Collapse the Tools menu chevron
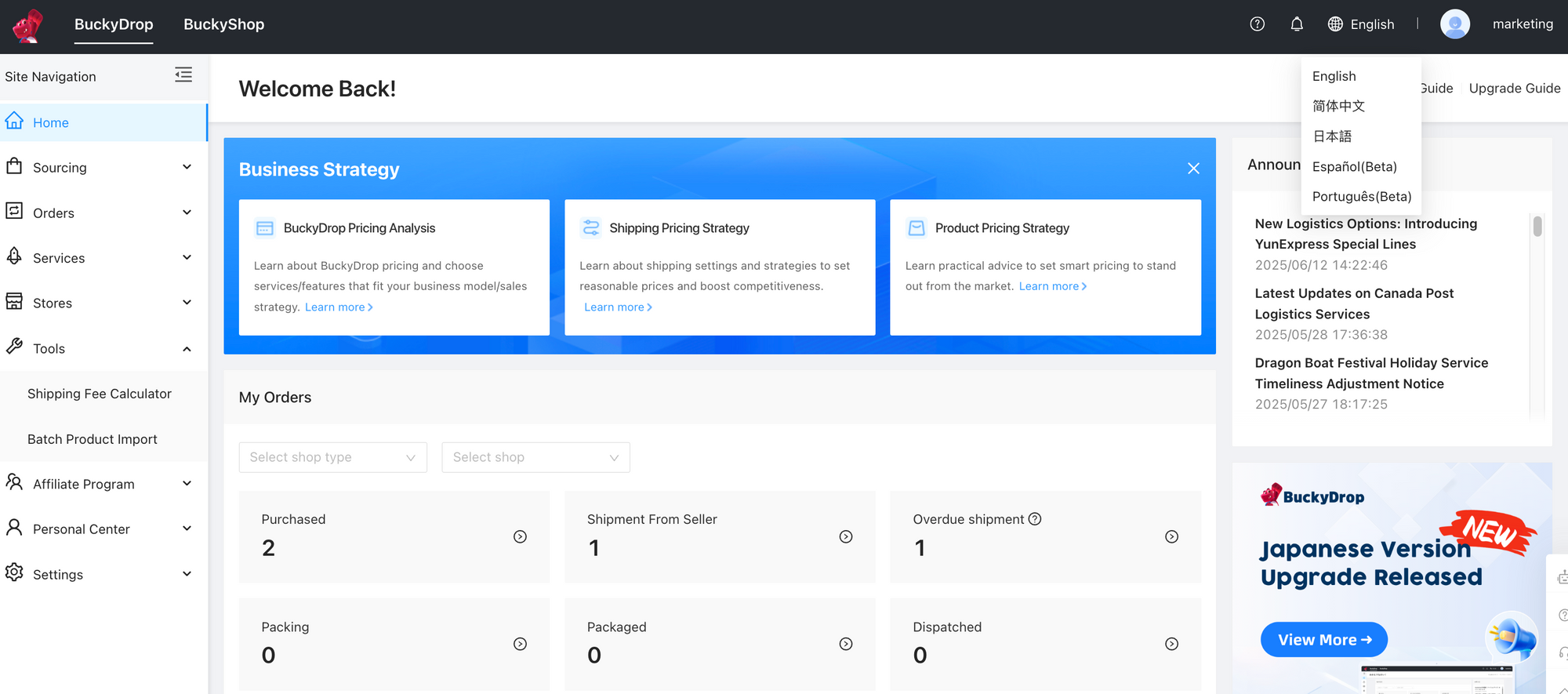 click(x=187, y=349)
